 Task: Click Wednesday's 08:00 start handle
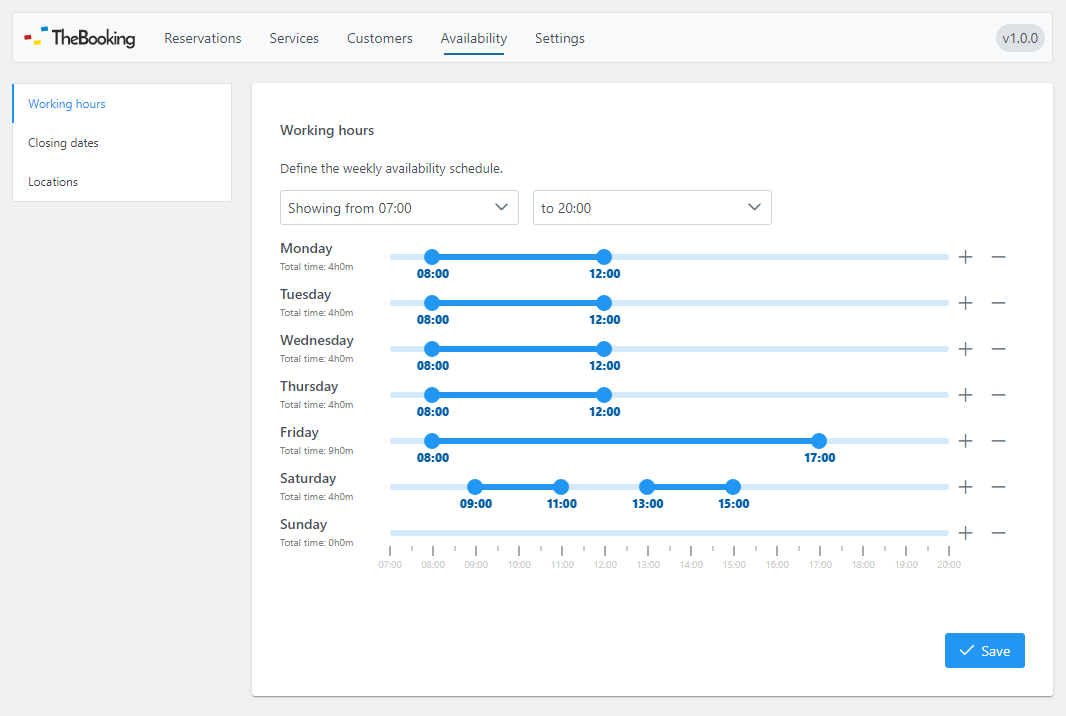point(432,349)
